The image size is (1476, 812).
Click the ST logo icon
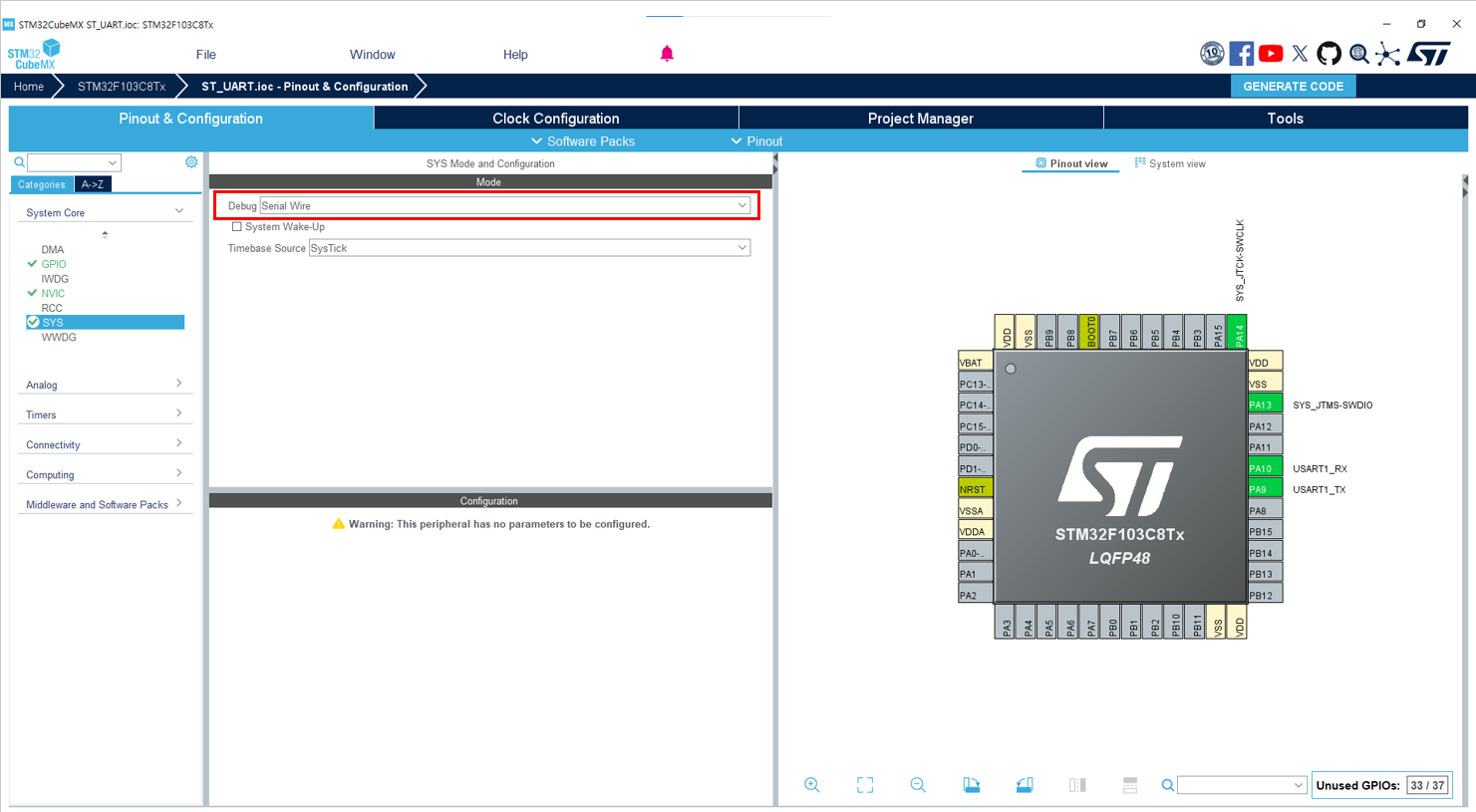click(x=1430, y=54)
